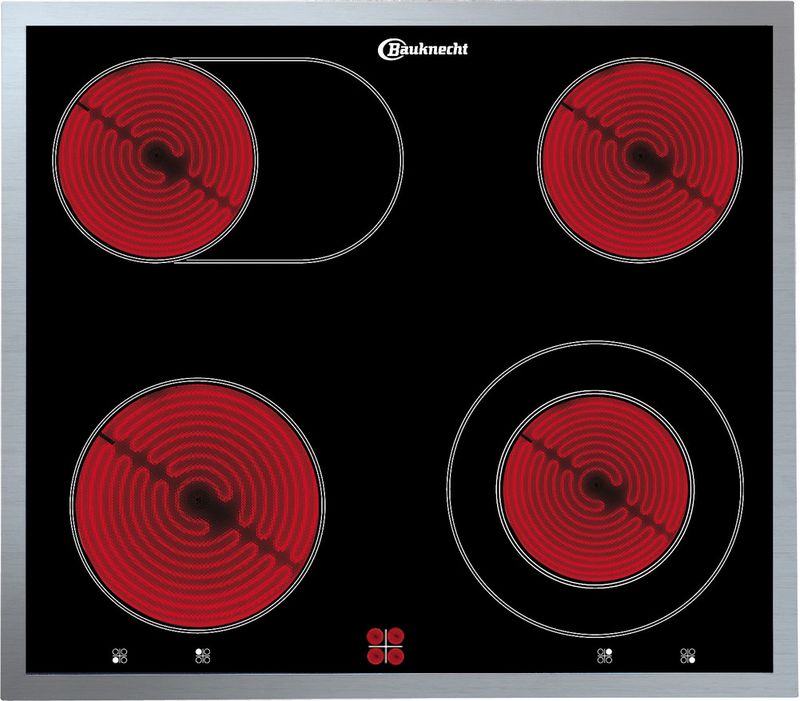Tap the bottom-right red residual heat light
The image size is (800, 701).
396,655
